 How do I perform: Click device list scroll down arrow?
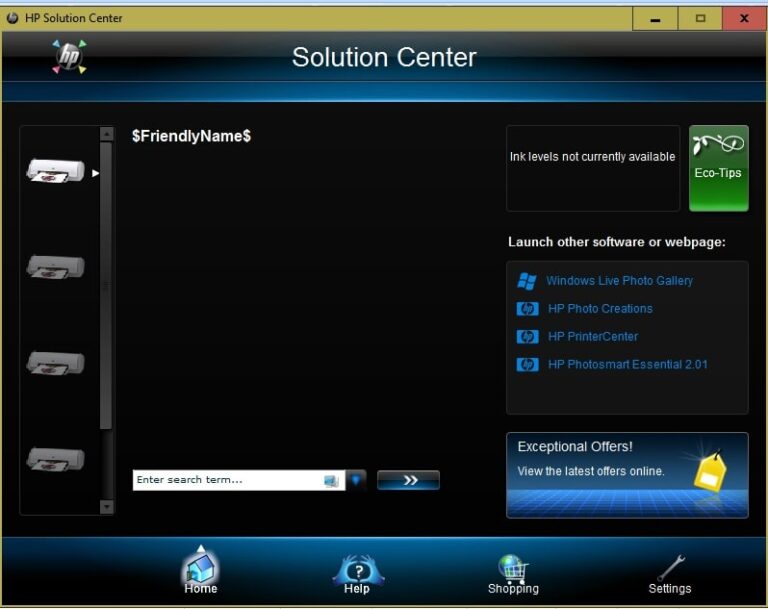click(106, 506)
